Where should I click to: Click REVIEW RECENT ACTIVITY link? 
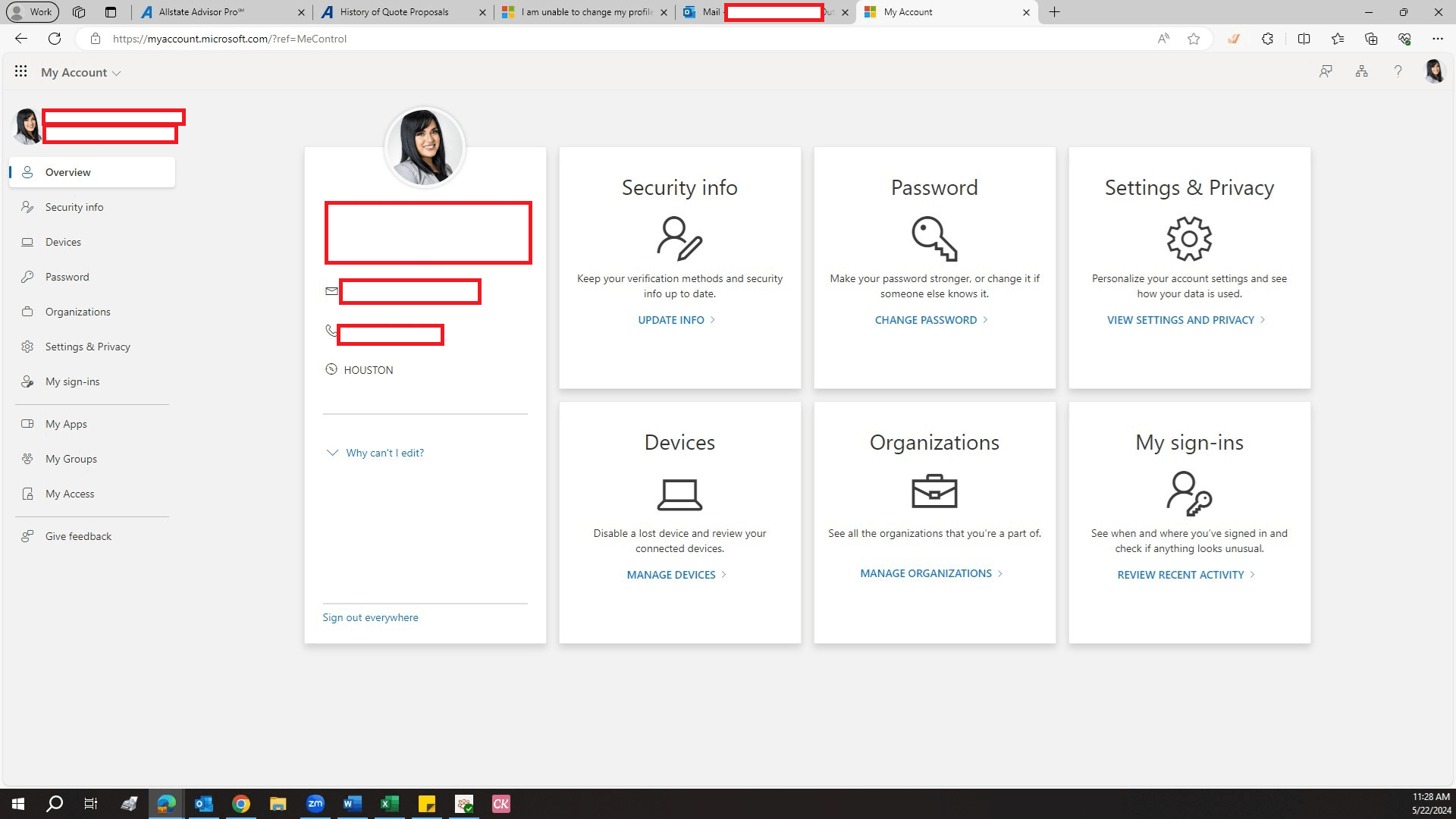click(1186, 575)
